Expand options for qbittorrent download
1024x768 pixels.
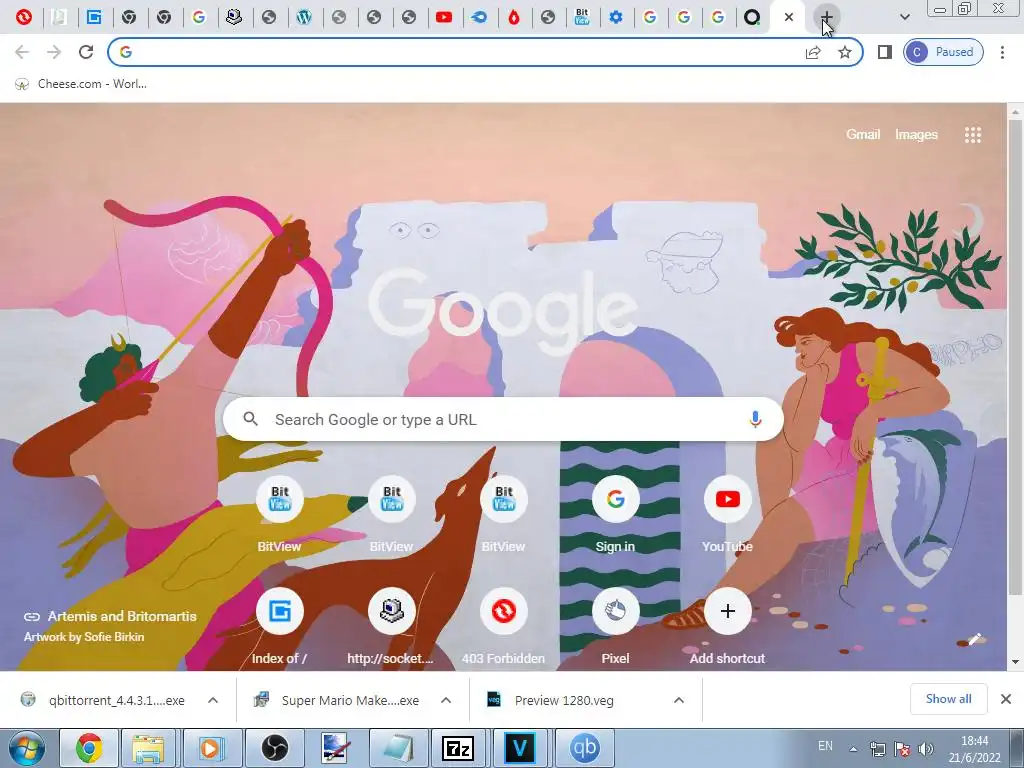coord(213,700)
